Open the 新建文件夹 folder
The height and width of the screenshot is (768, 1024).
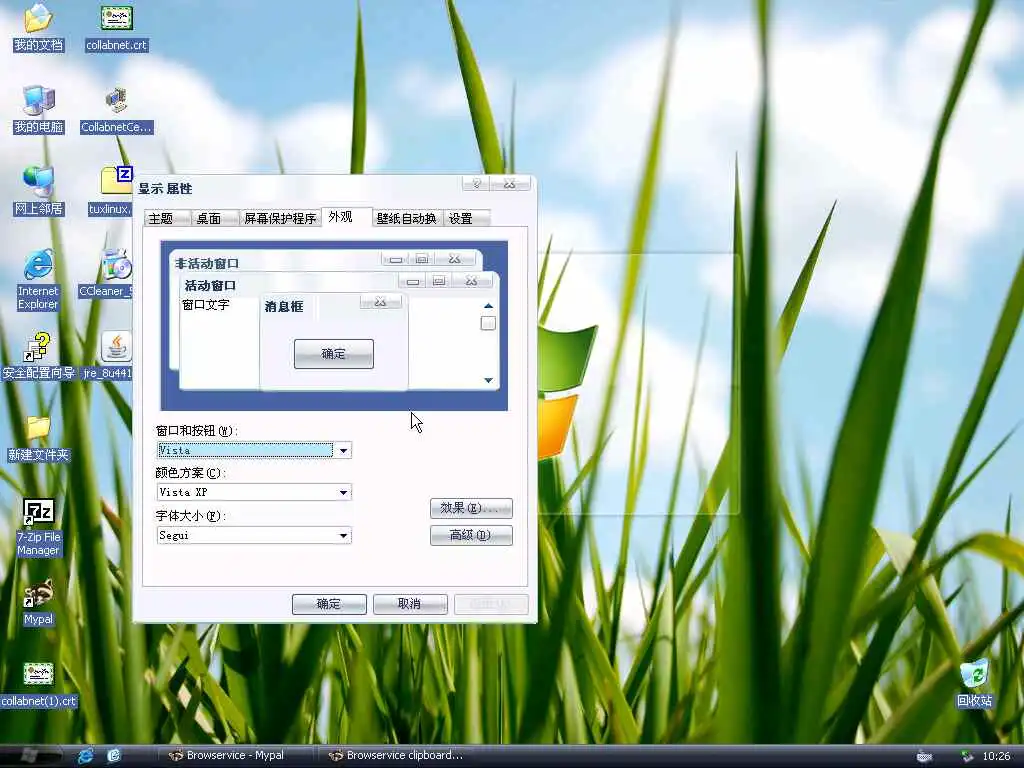(39, 439)
